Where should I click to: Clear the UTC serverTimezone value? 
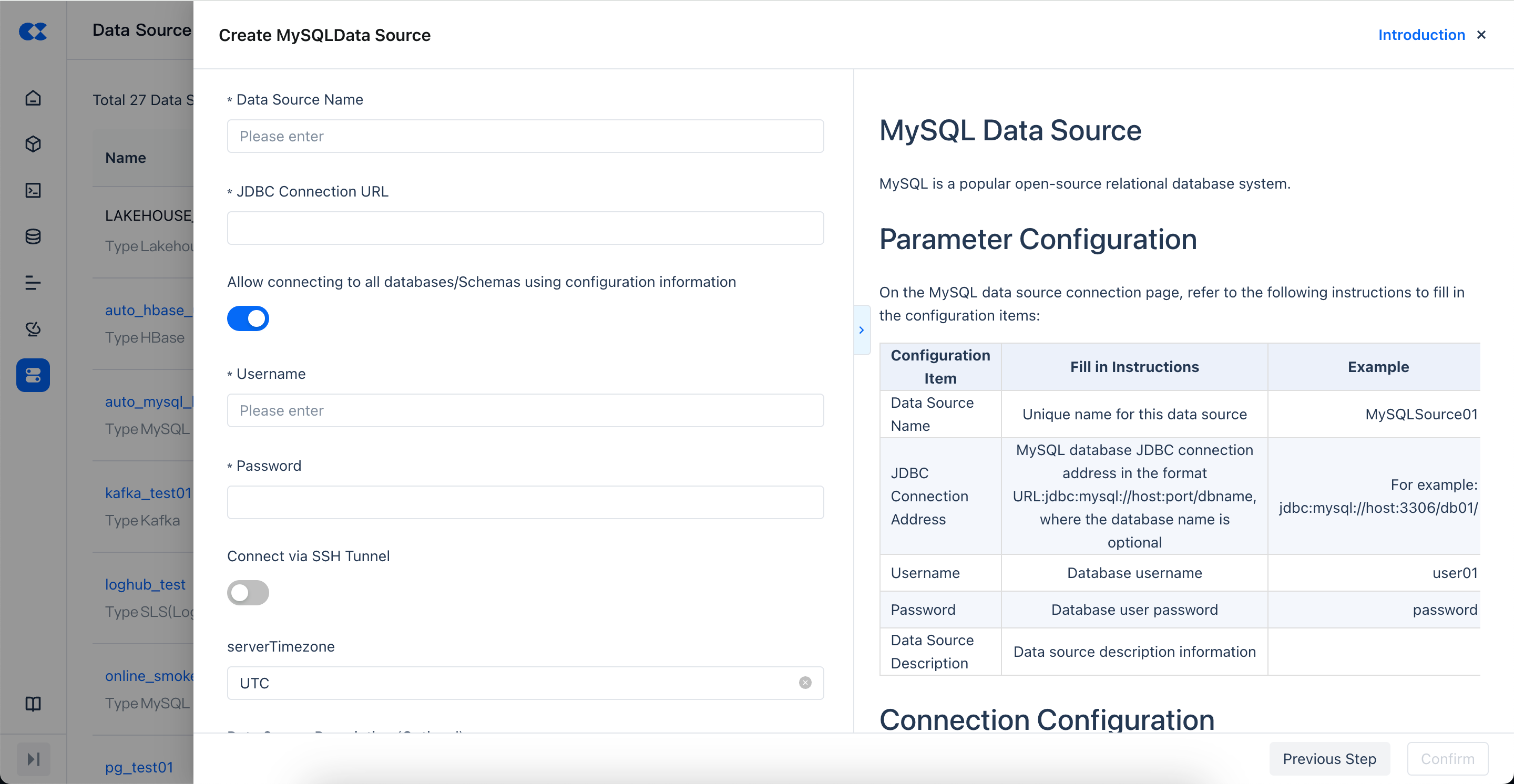(805, 683)
